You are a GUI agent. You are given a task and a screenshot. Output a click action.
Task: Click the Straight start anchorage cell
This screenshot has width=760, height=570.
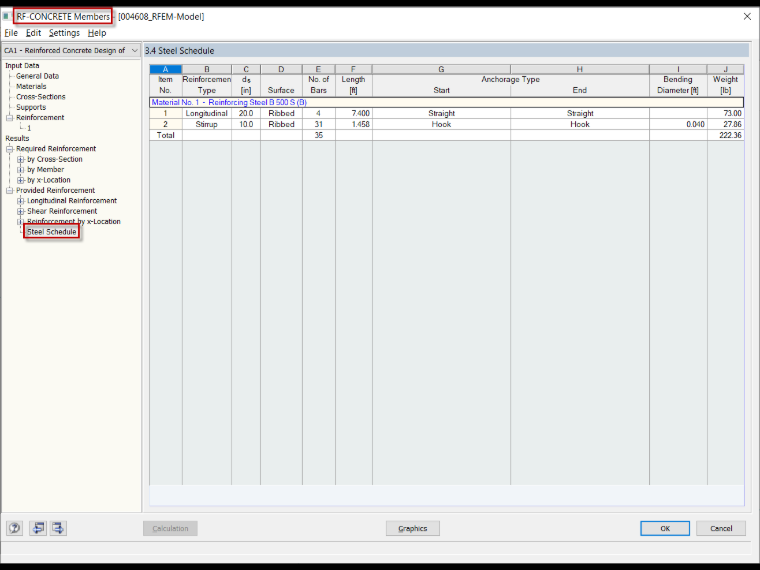coord(442,113)
